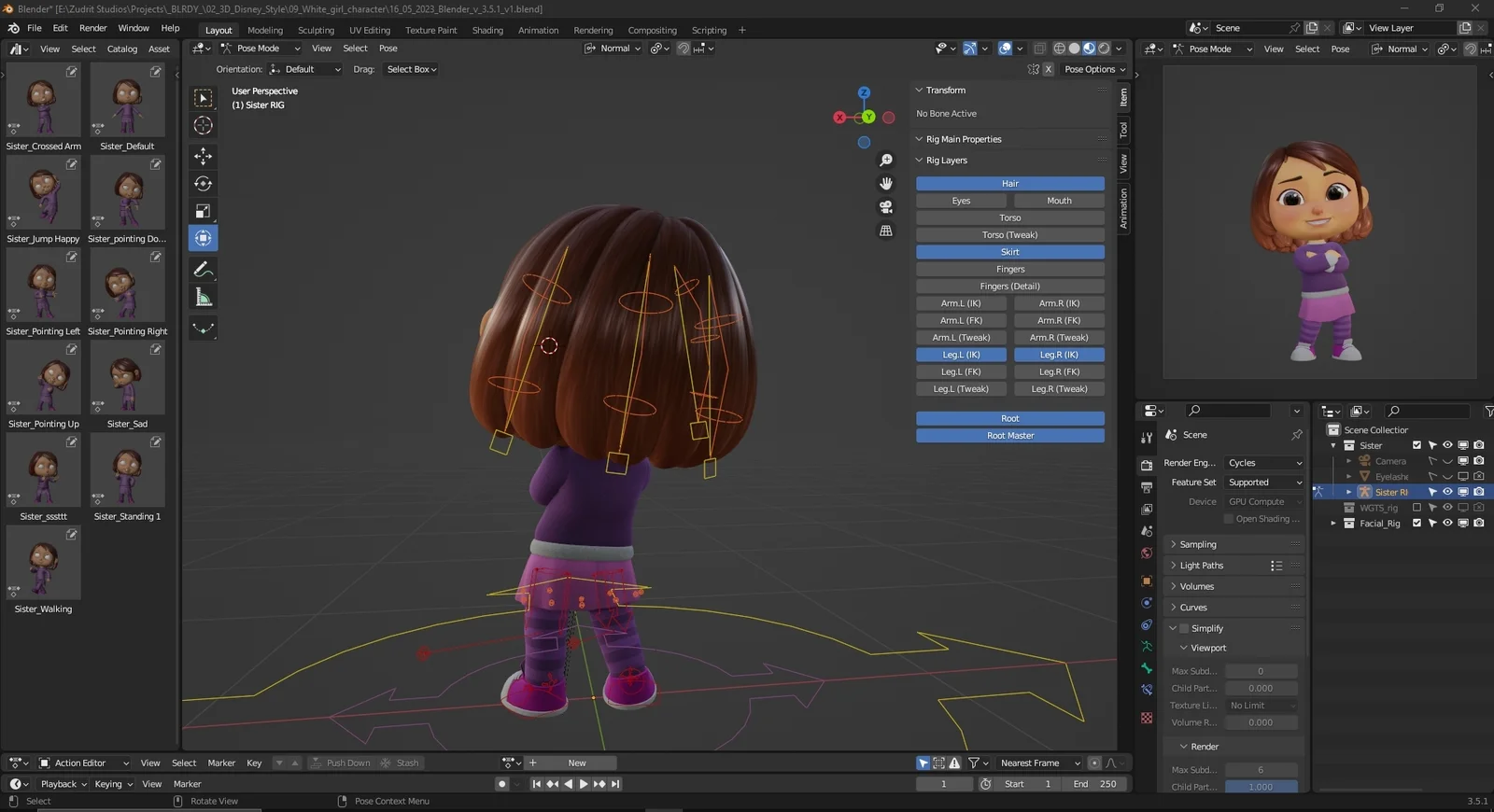Click the Root Master rig layer button
1494x812 pixels.
[x=1009, y=436]
